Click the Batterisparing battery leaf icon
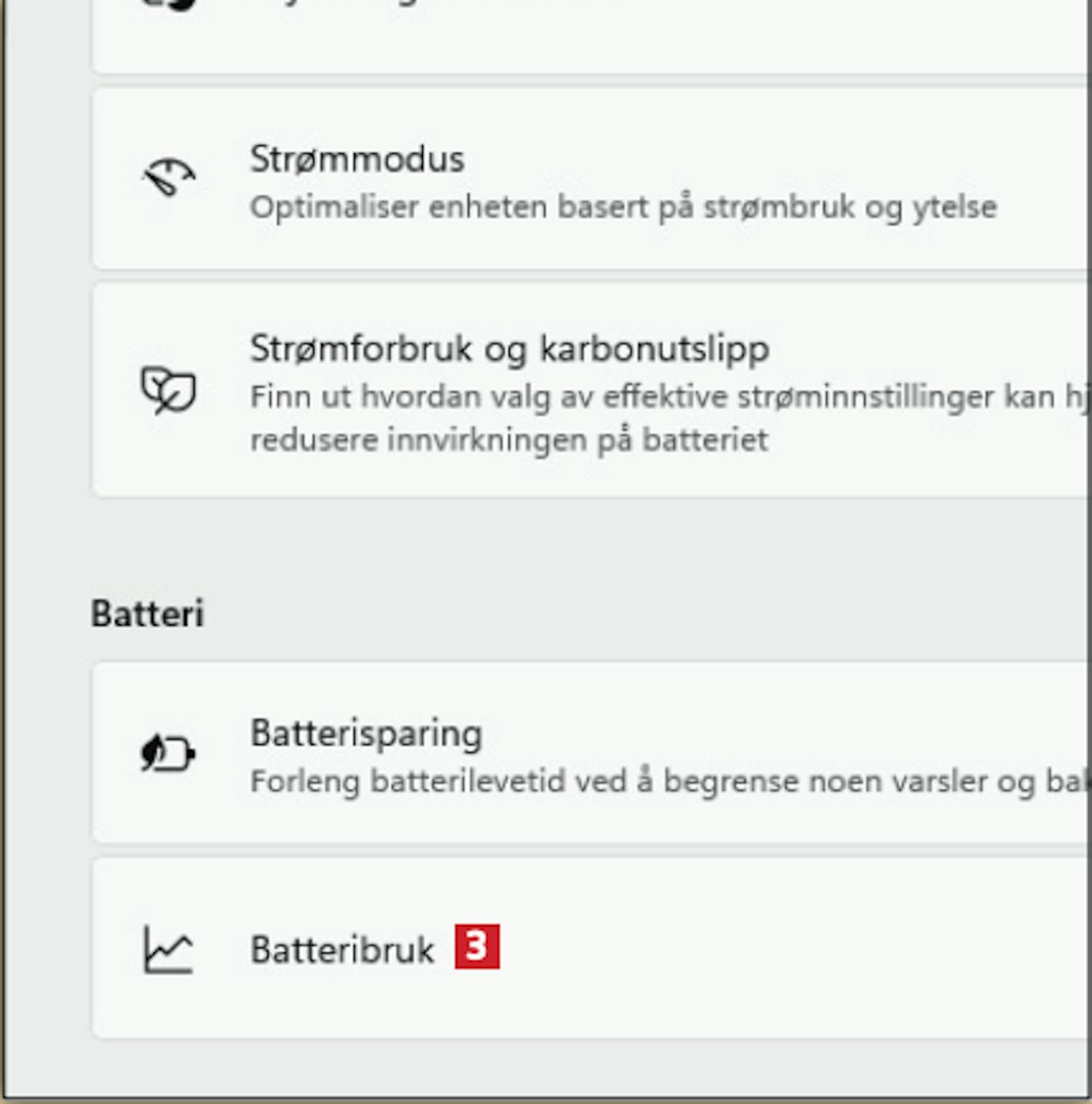Viewport: 1092px width, 1104px height. point(167,752)
